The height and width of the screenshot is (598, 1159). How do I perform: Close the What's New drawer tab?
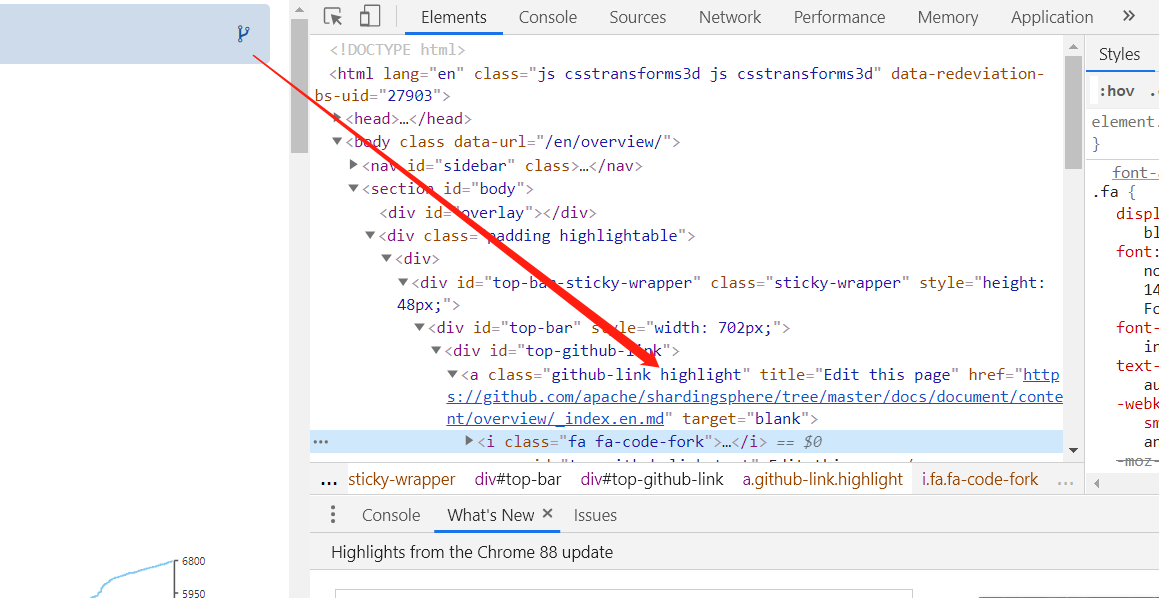point(548,513)
